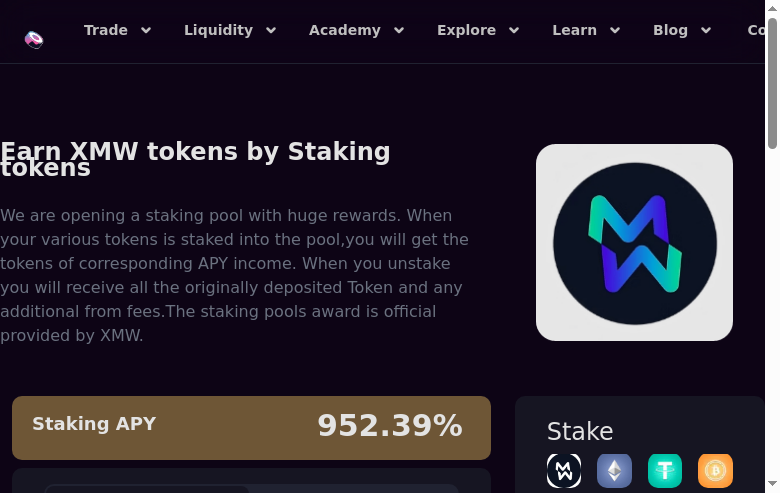The width and height of the screenshot is (780, 493).
Task: Expand the Trade dropdown arrow
Action: tap(146, 31)
